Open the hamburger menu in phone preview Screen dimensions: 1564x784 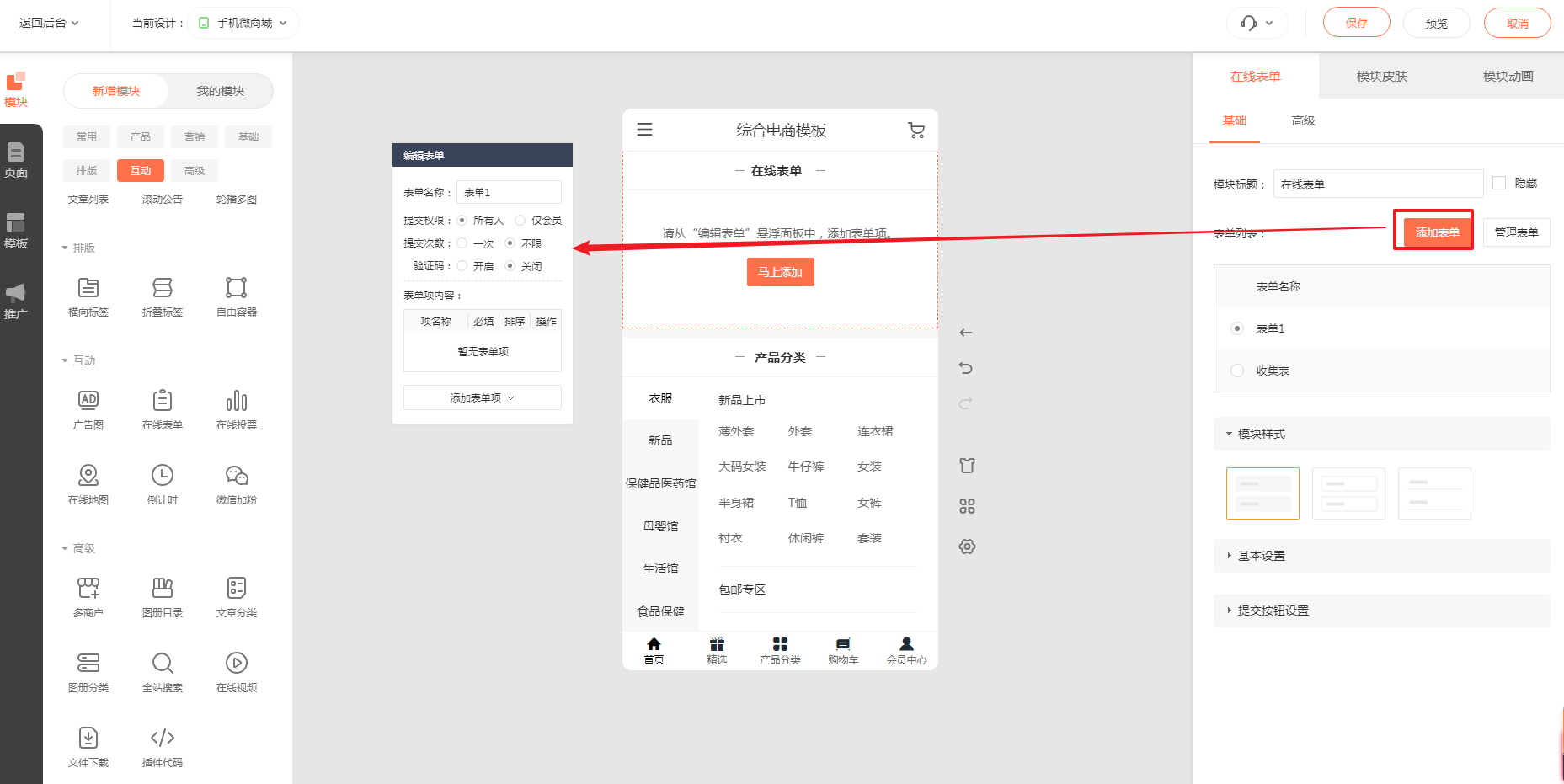(644, 130)
